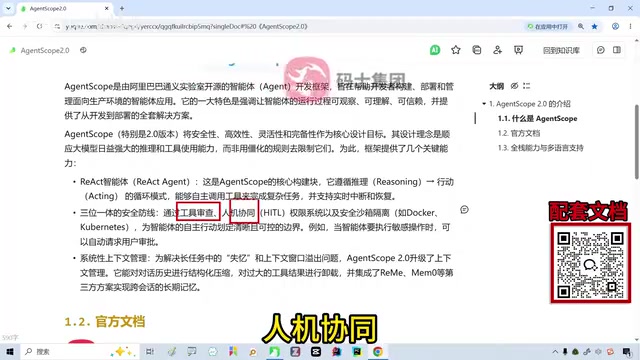The width and height of the screenshot is (640, 360).
Task: Click the comment icon beside the 三位一体 paragraph
Action: [464, 210]
